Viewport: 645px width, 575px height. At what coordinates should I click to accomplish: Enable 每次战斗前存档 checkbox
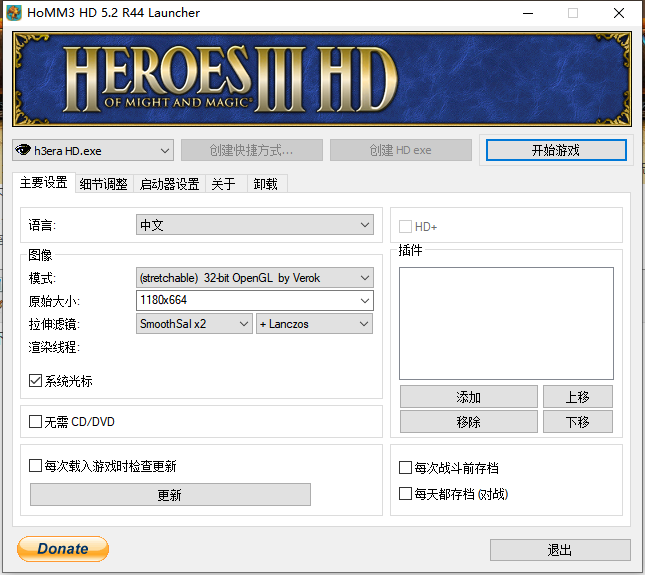pos(406,468)
